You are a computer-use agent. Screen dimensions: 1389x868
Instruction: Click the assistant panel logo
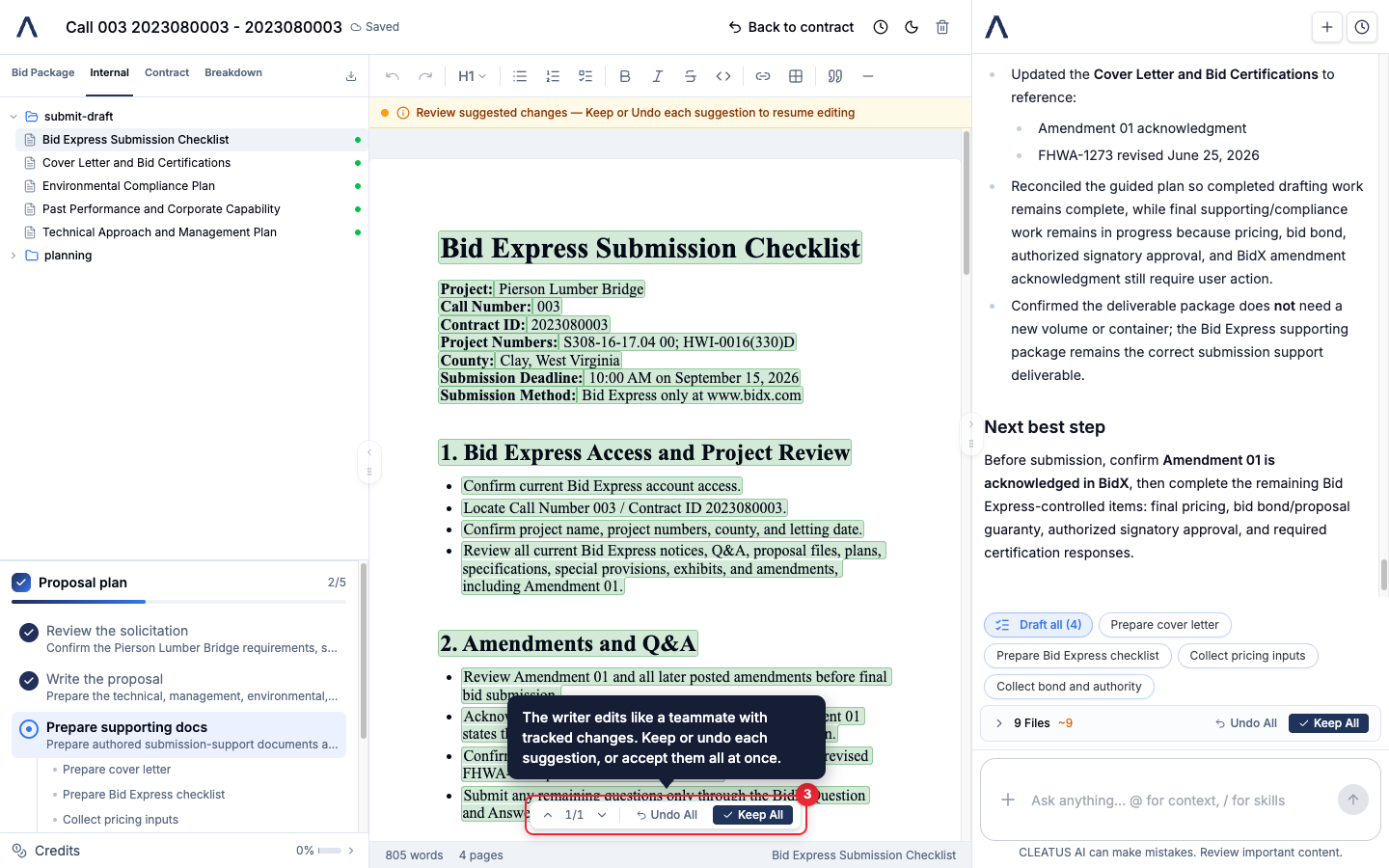coord(996,27)
